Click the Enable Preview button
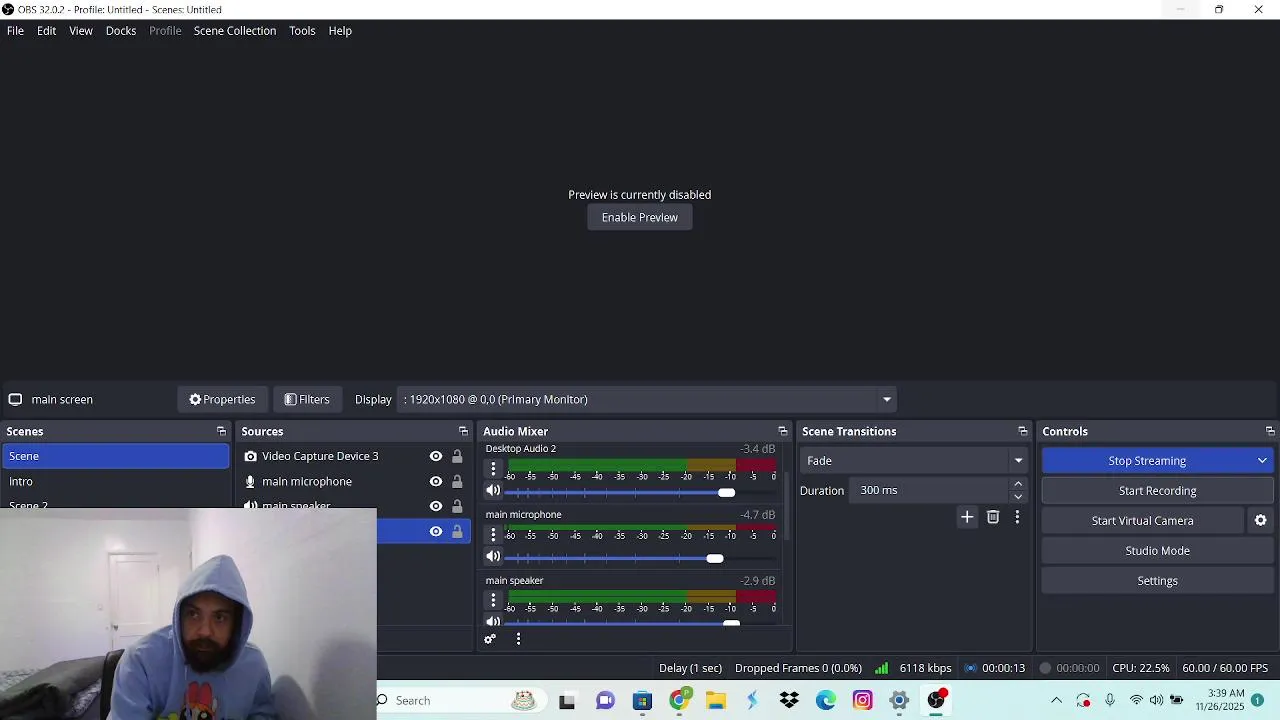Screen dimensions: 1280x720 click(x=640, y=217)
